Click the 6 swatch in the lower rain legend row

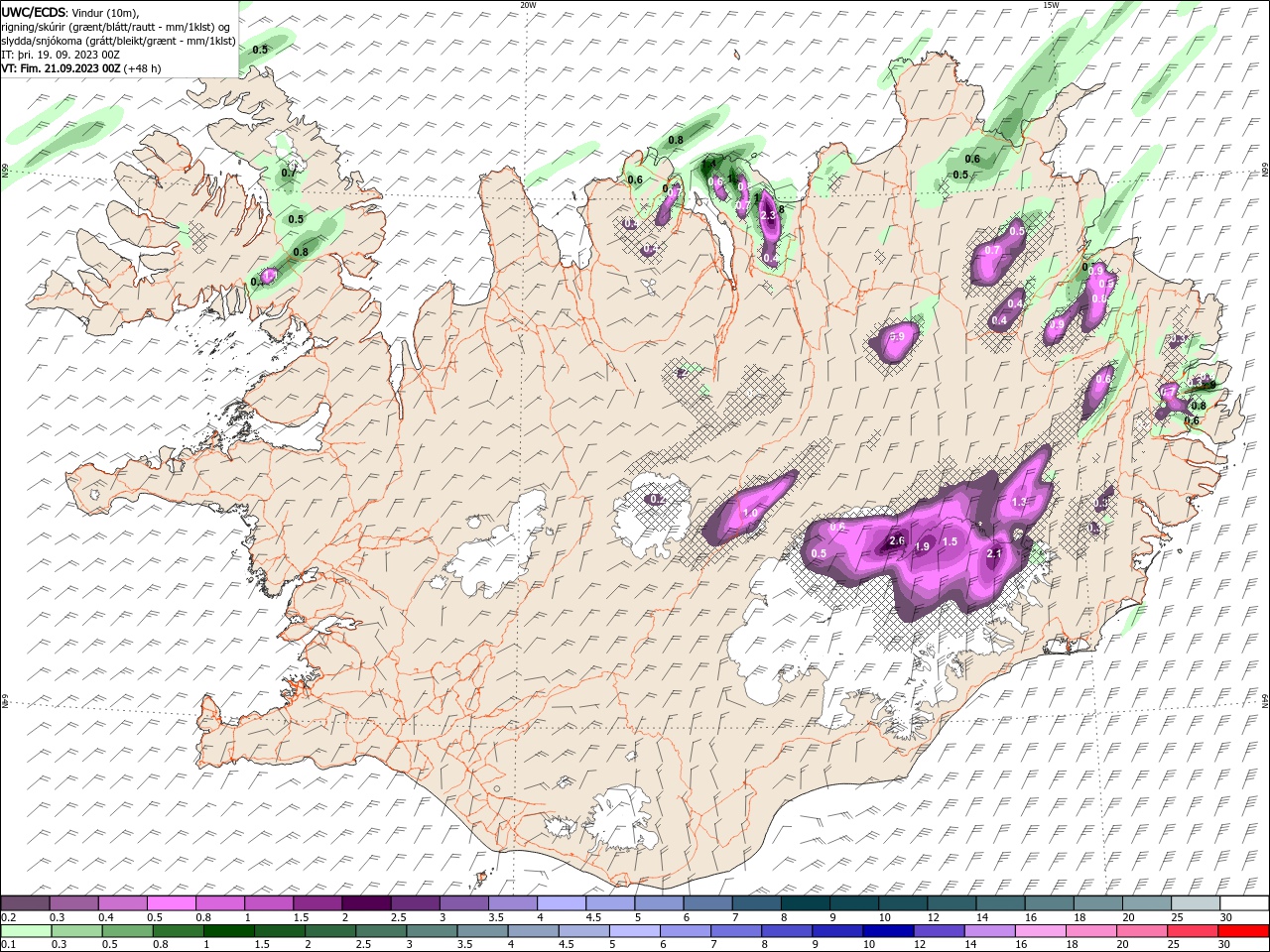pyautogui.click(x=684, y=931)
